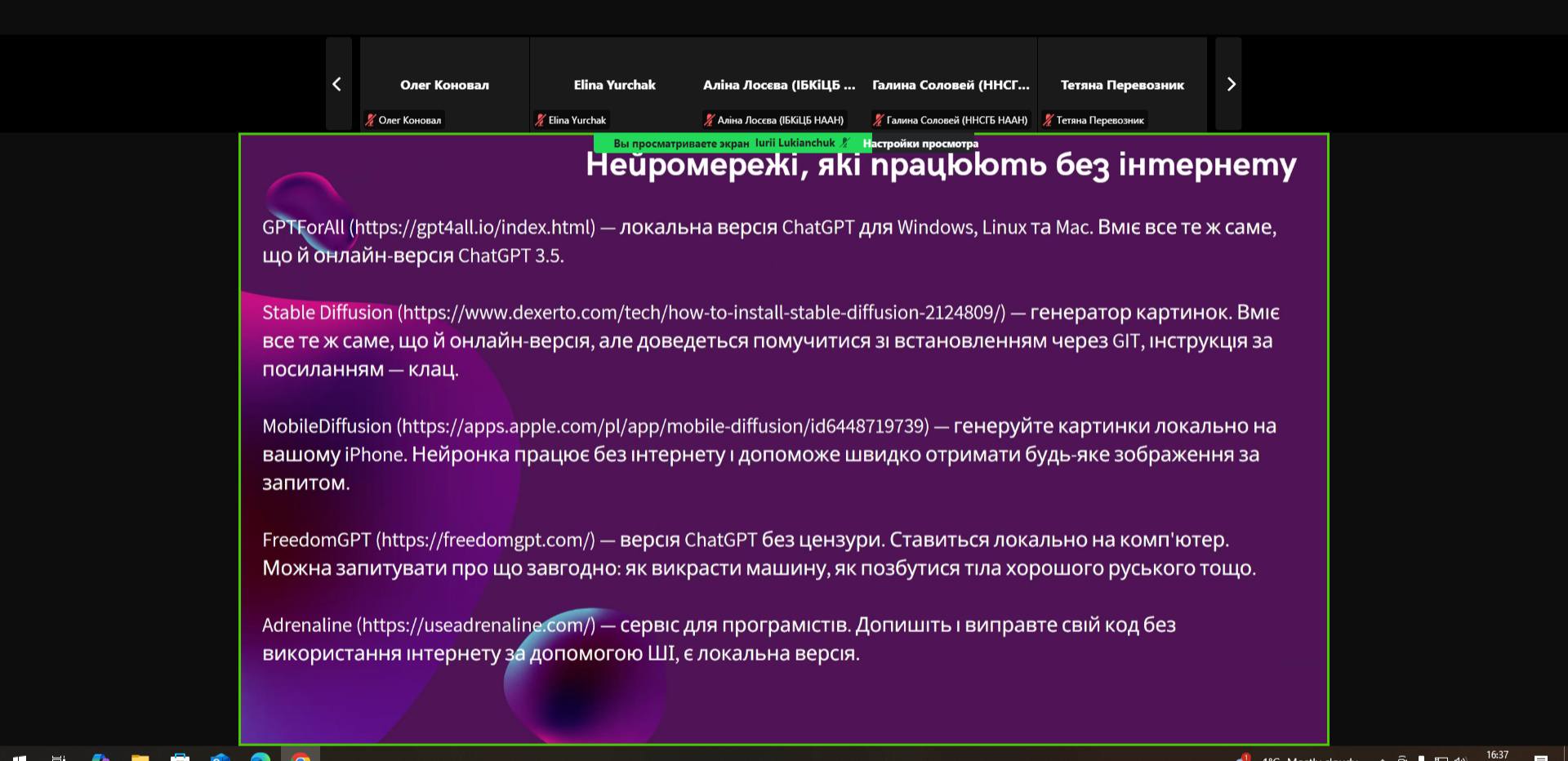Screen dimensions: 1568x761
Task: Select Elina Yurchak video tile
Action: [x=614, y=83]
